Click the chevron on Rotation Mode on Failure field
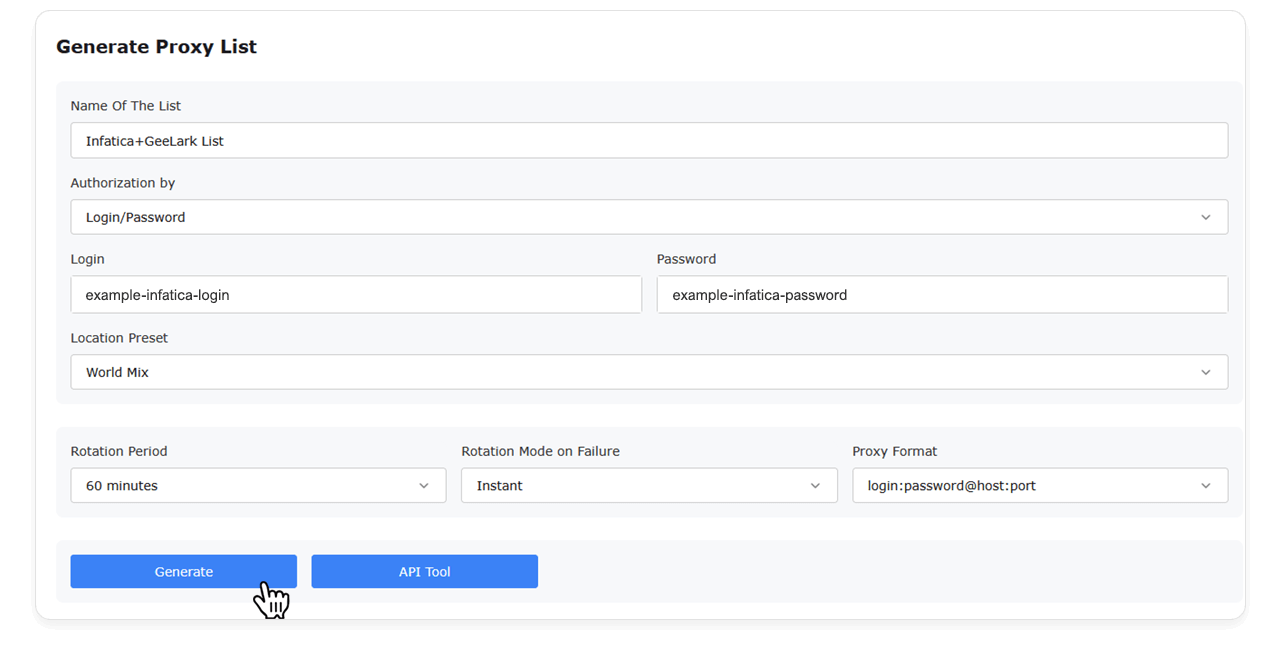This screenshot has height=650, width=1280. 815,485
